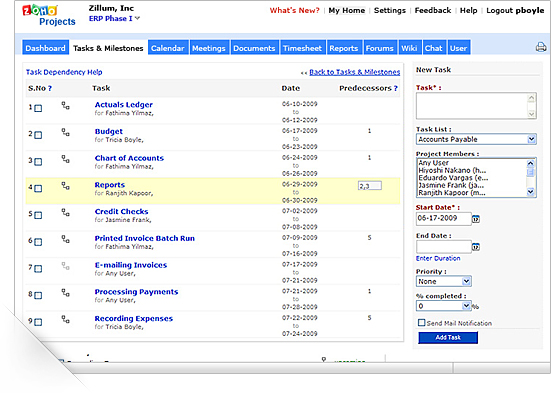Click the Reports predecessors input box

click(x=370, y=186)
